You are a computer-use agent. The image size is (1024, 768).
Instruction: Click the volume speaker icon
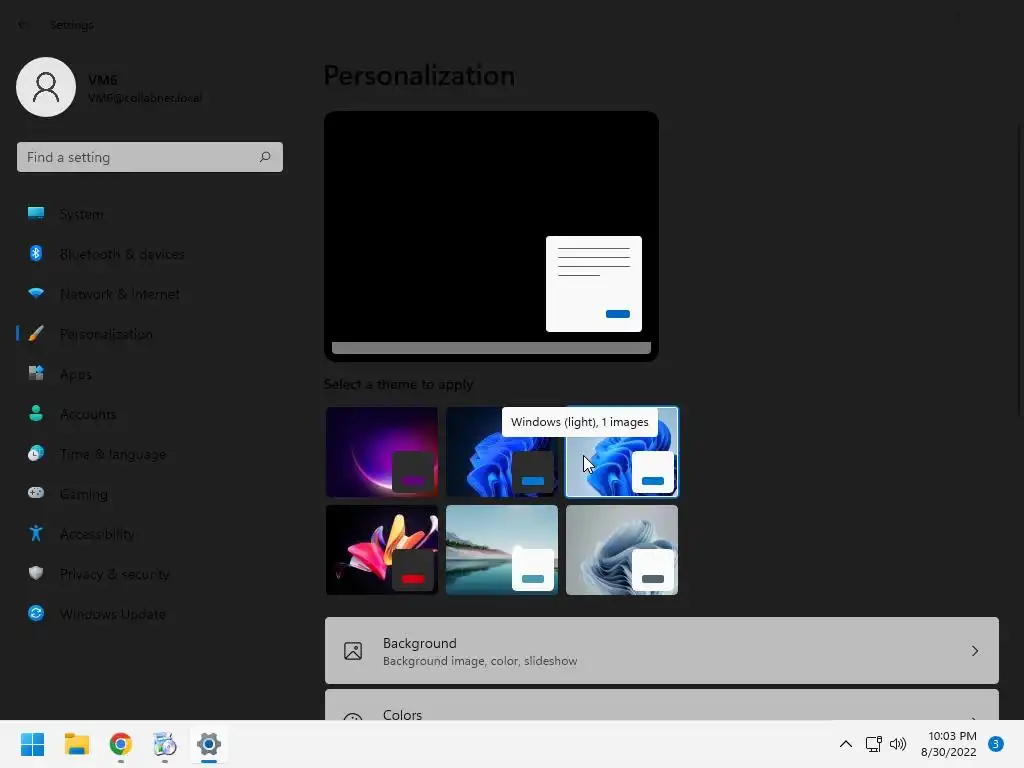pyautogui.click(x=898, y=744)
